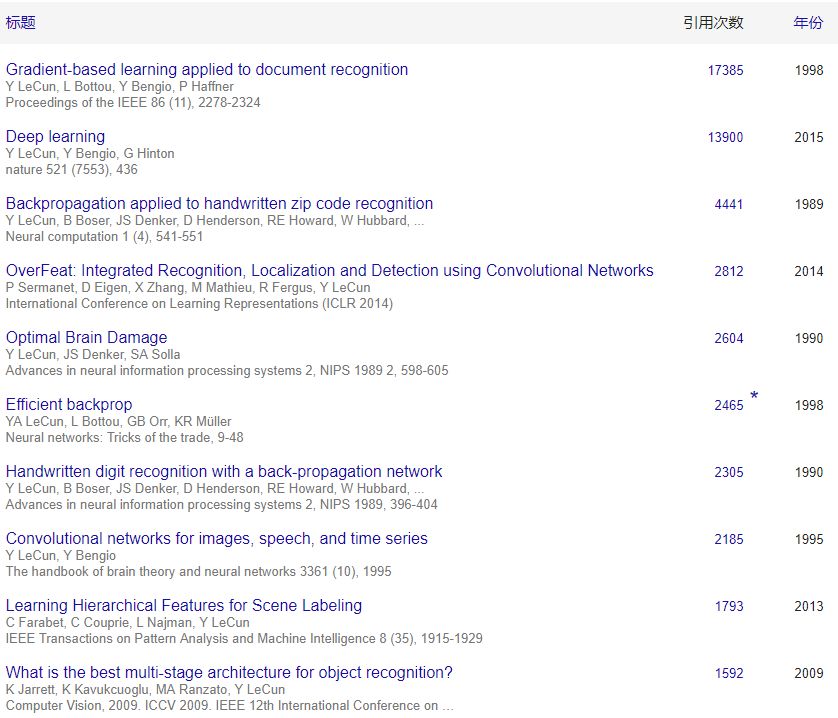Click the 4441 citation count

click(729, 205)
